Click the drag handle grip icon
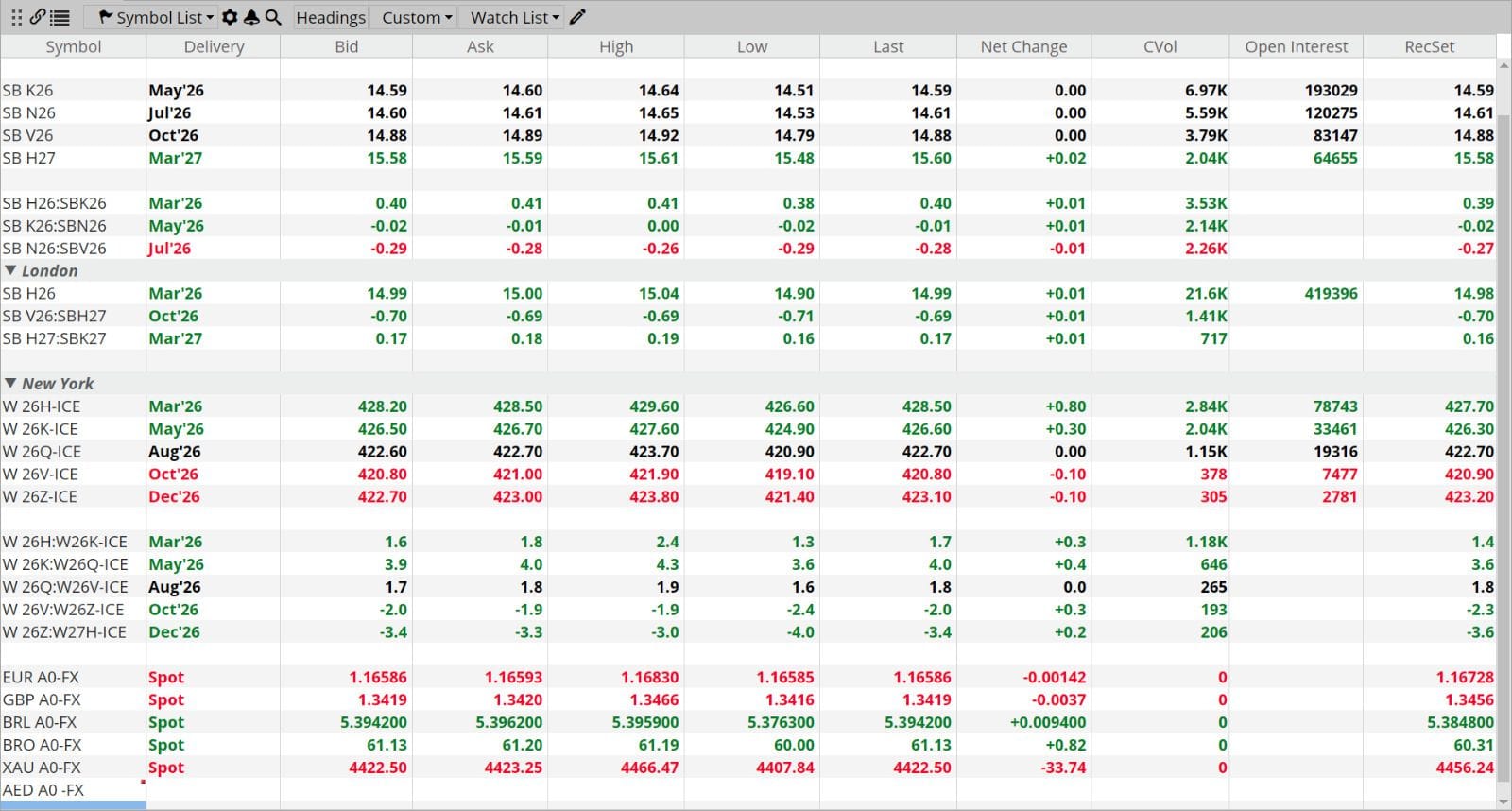 tap(16, 17)
